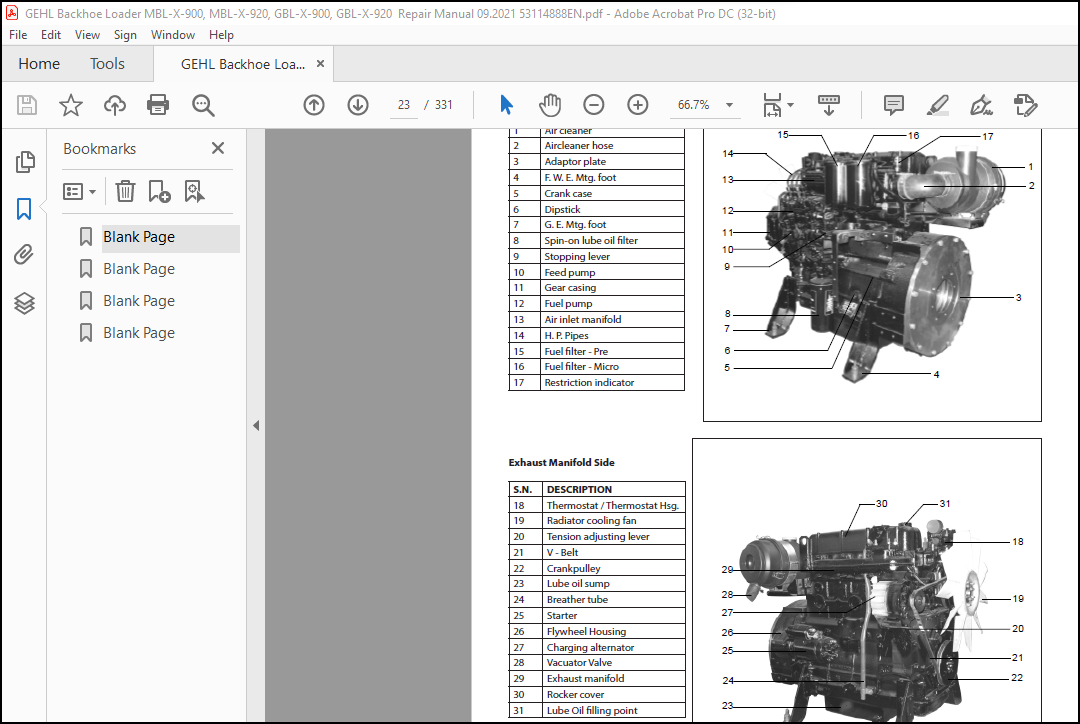
Task: Find current bookmark icon
Action: coord(194,191)
